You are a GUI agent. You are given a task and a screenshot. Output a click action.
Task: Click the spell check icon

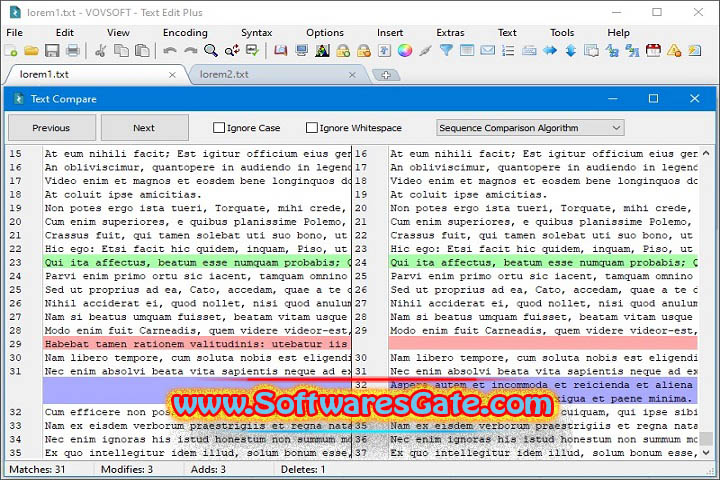(x=253, y=51)
